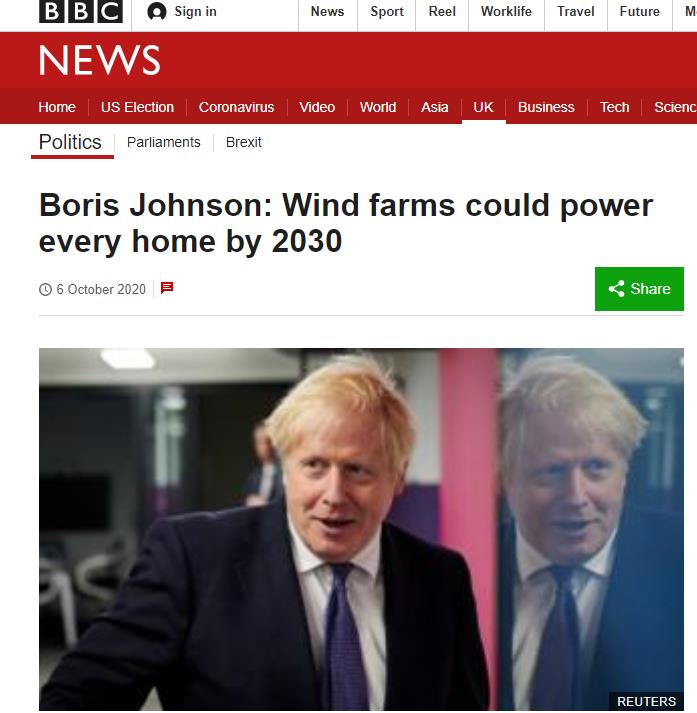Image resolution: width=697 pixels, height=713 pixels.
Task: Open Worklife from the top navigation
Action: coord(506,11)
